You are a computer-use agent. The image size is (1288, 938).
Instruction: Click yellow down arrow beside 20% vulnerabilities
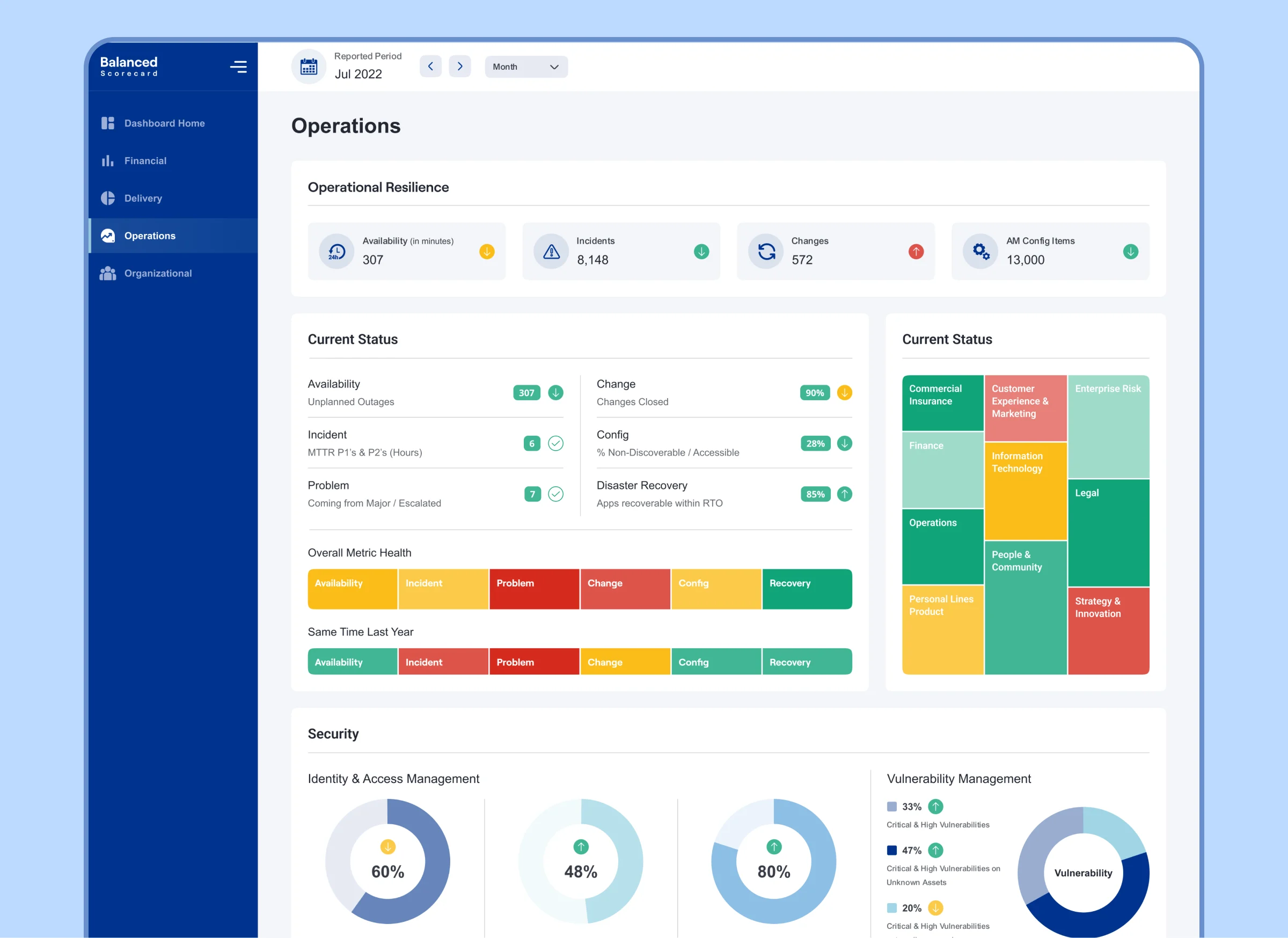pyautogui.click(x=935, y=908)
